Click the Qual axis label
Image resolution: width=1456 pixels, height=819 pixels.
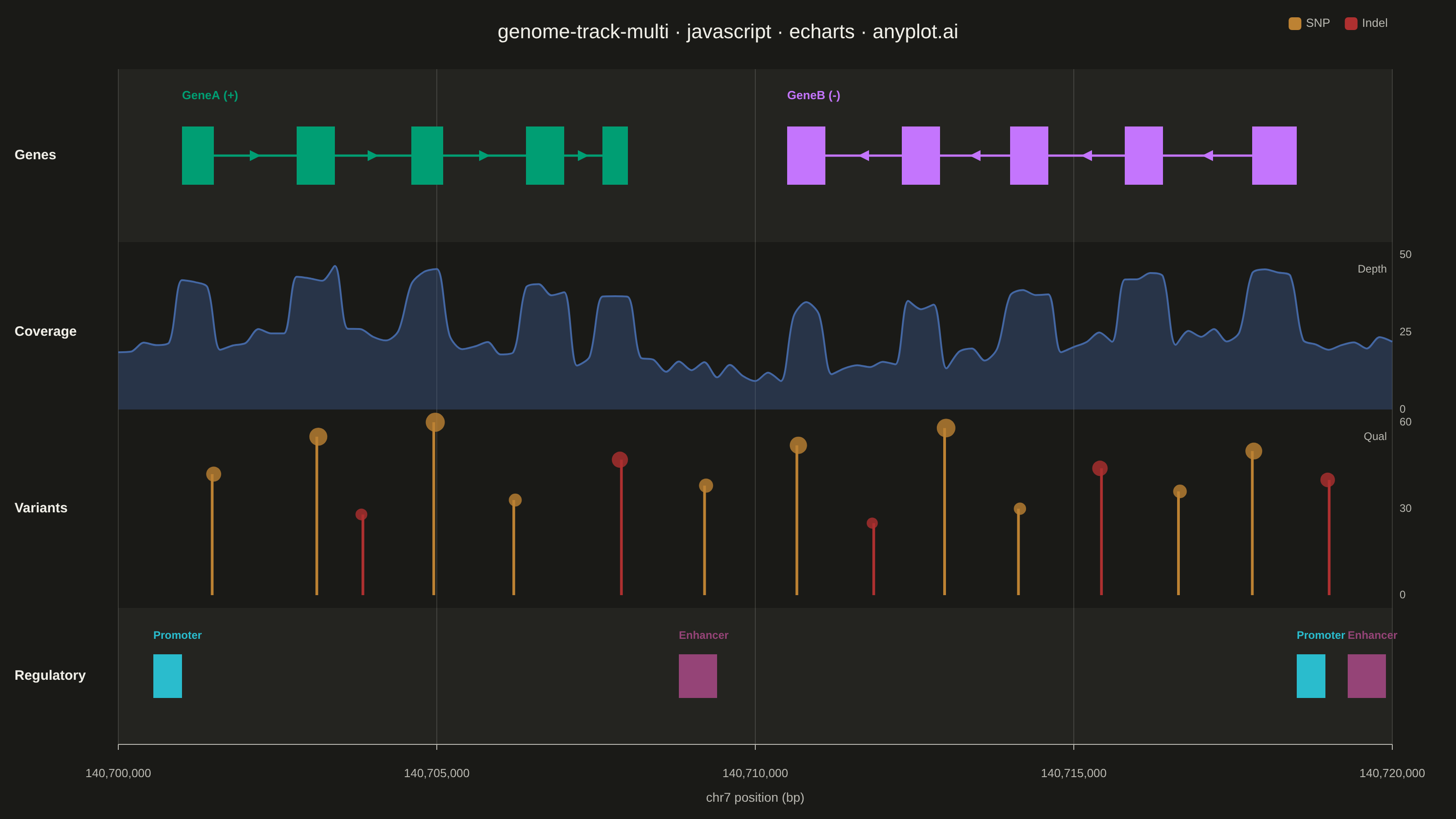pyautogui.click(x=1375, y=436)
